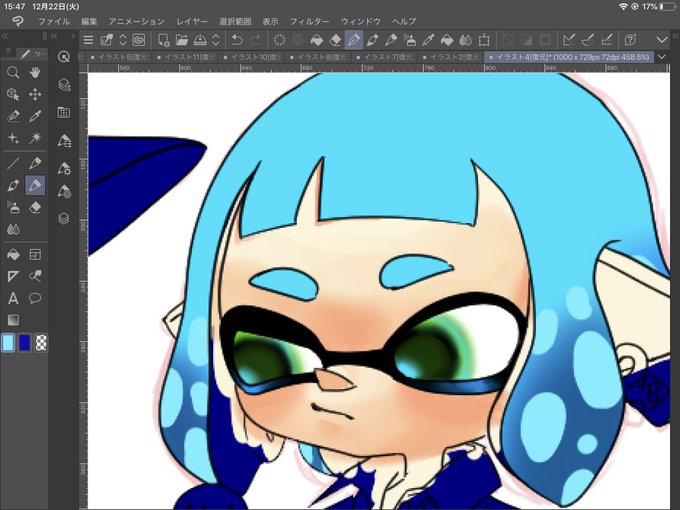The image size is (680, 510).
Task: Open the Layers stack palette icon
Action: click(x=64, y=219)
